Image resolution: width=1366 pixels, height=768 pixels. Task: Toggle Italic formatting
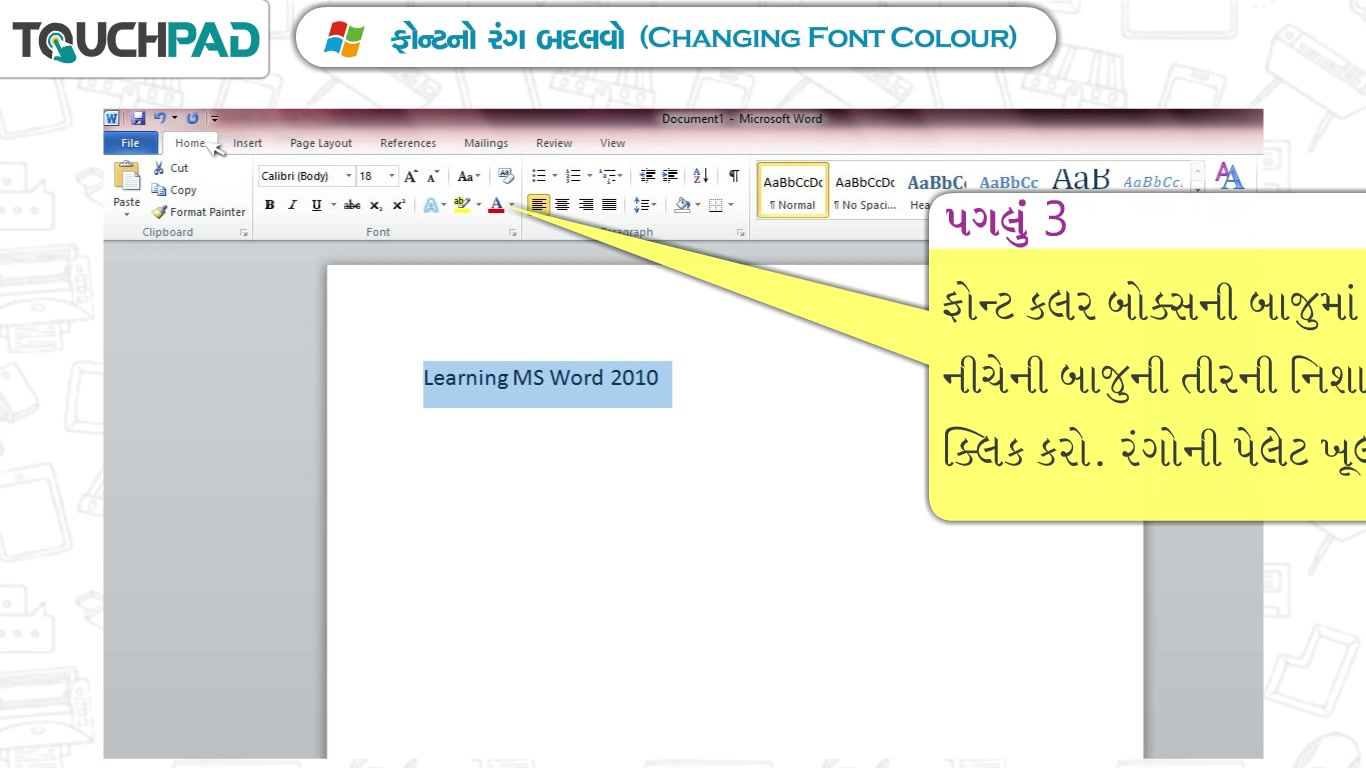292,205
